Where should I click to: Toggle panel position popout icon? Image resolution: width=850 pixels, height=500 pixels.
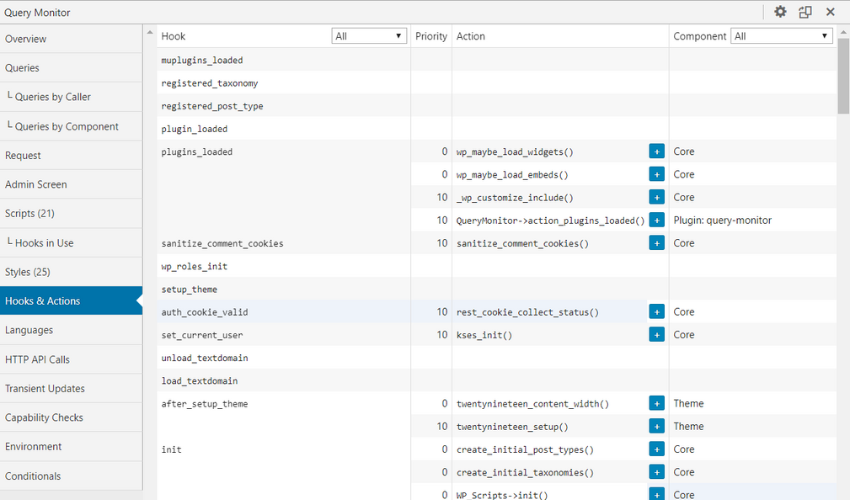[805, 11]
